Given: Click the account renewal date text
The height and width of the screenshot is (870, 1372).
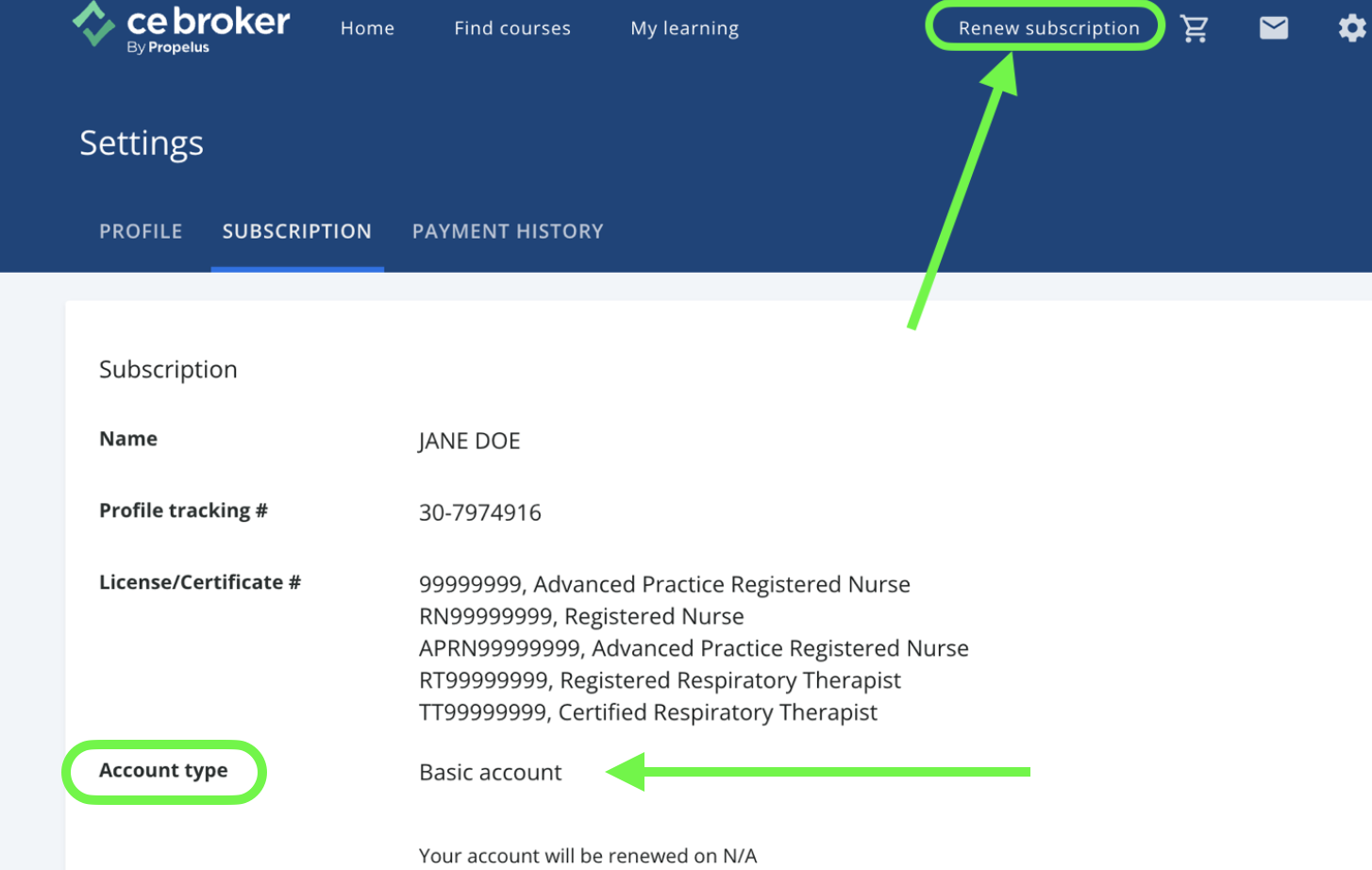Looking at the screenshot, I should 587,856.
